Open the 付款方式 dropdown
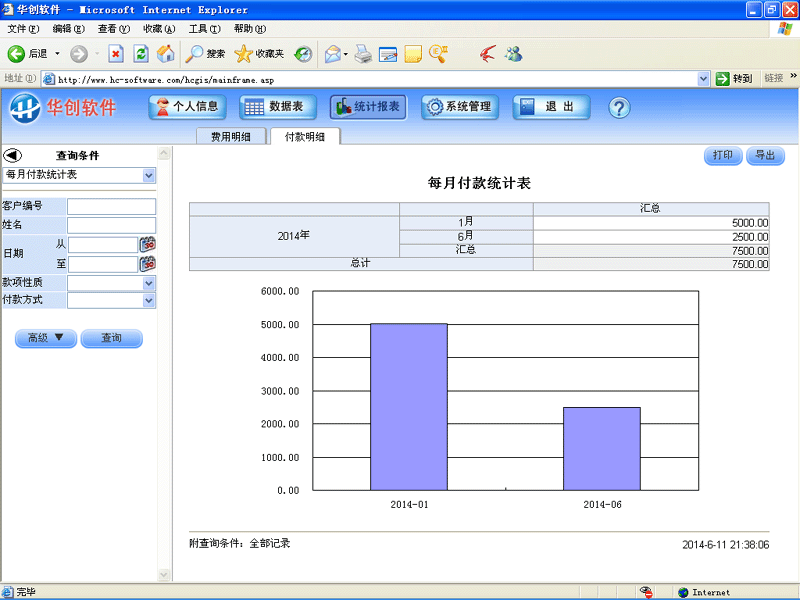This screenshot has width=800, height=600. (111, 301)
